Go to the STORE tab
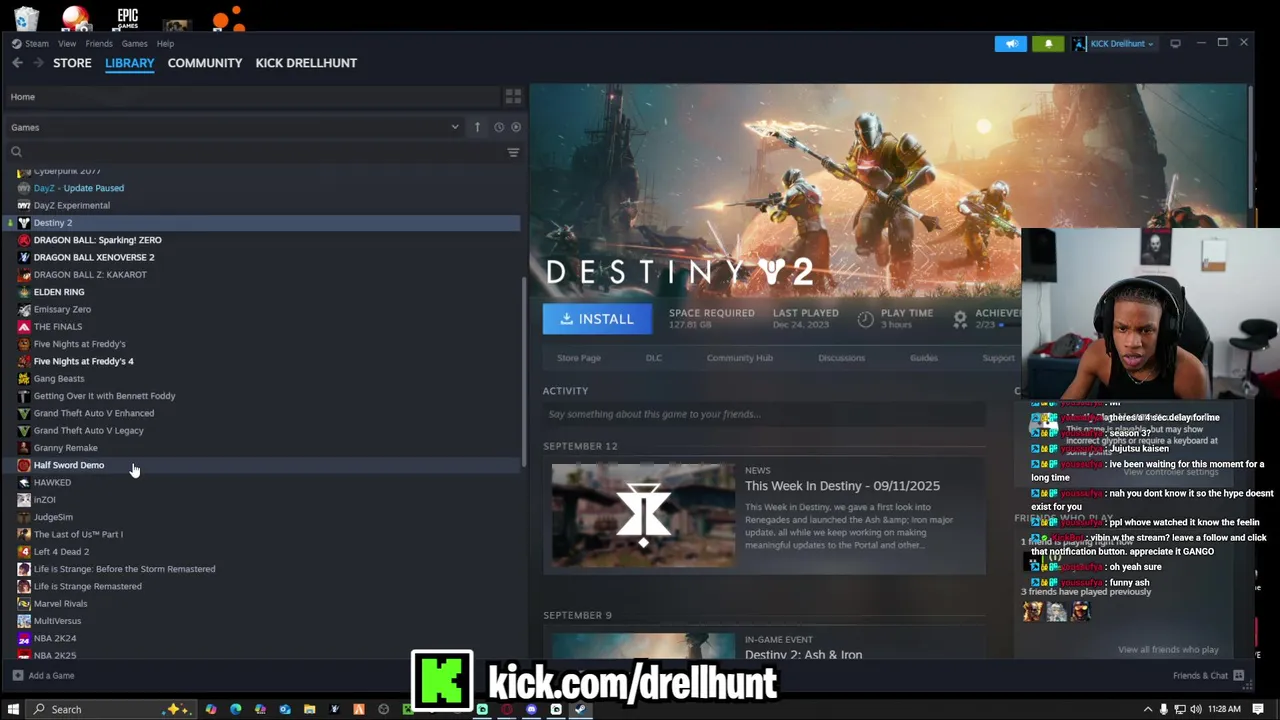 (x=72, y=63)
